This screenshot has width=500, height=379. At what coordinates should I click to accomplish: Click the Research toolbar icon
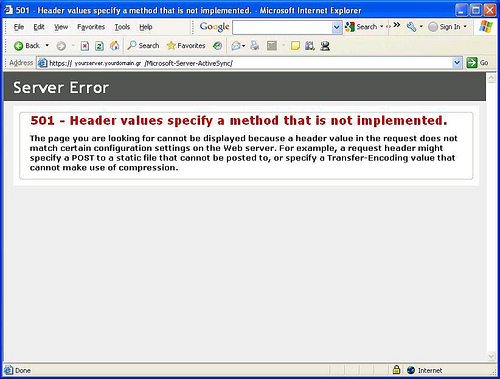[x=310, y=46]
